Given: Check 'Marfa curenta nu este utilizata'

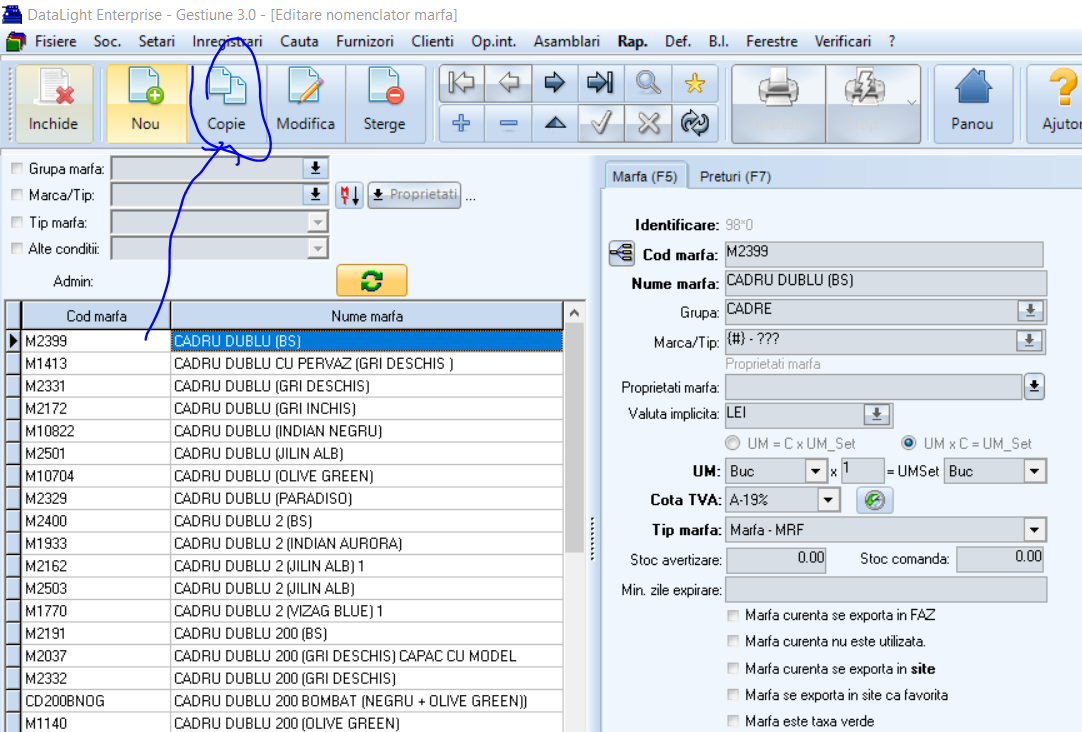Looking at the screenshot, I should [x=733, y=641].
